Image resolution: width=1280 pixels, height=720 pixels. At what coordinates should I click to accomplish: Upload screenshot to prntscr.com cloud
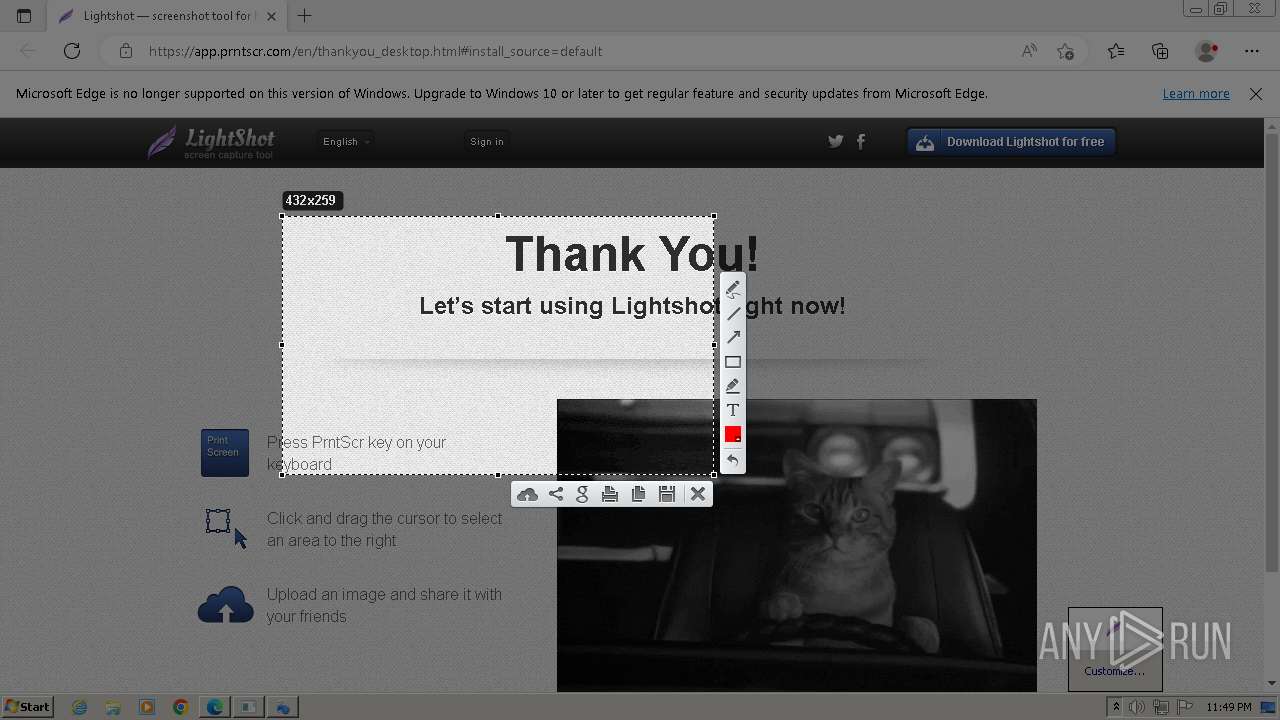pos(527,494)
